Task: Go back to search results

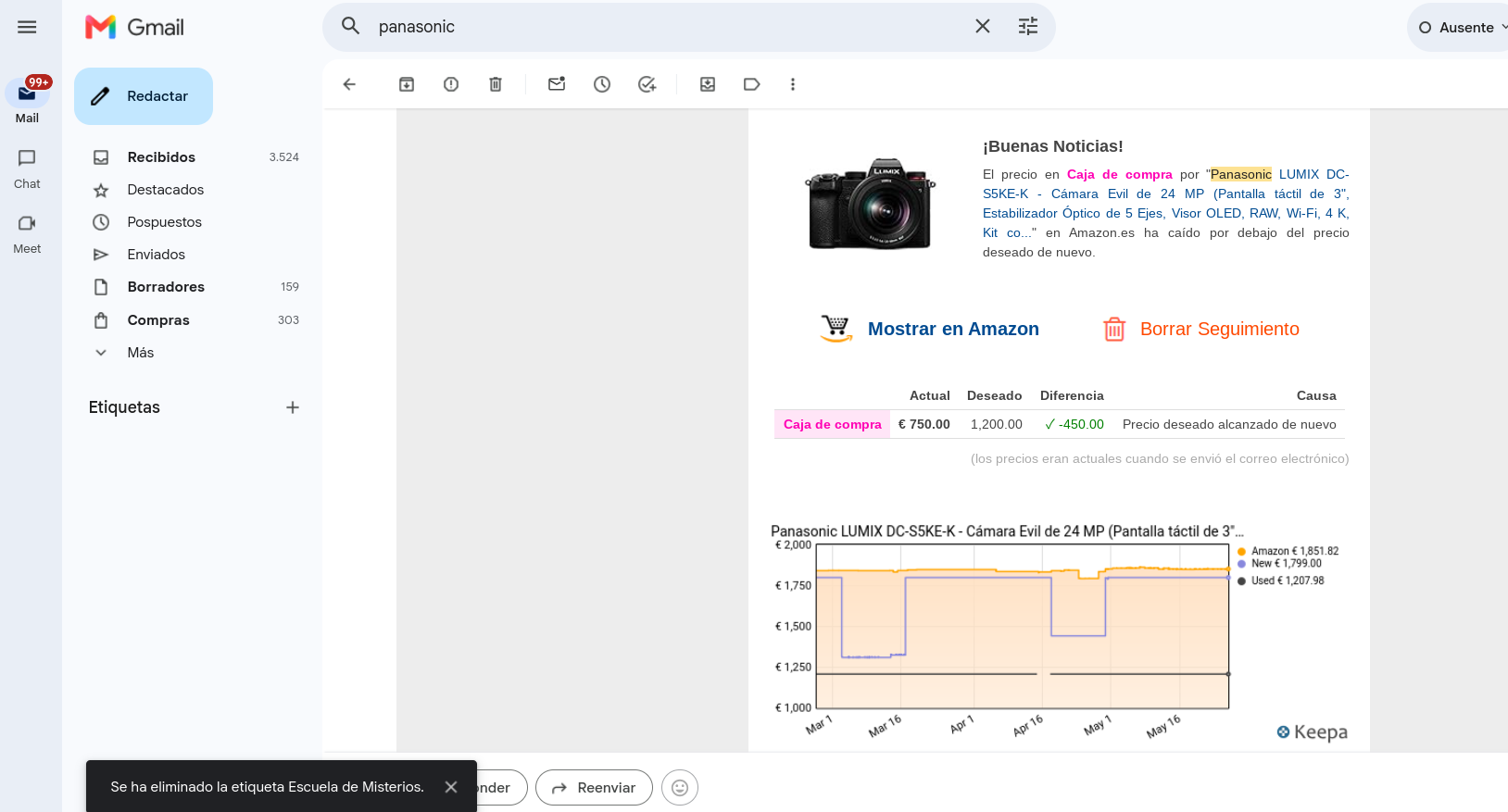Action: [x=349, y=84]
